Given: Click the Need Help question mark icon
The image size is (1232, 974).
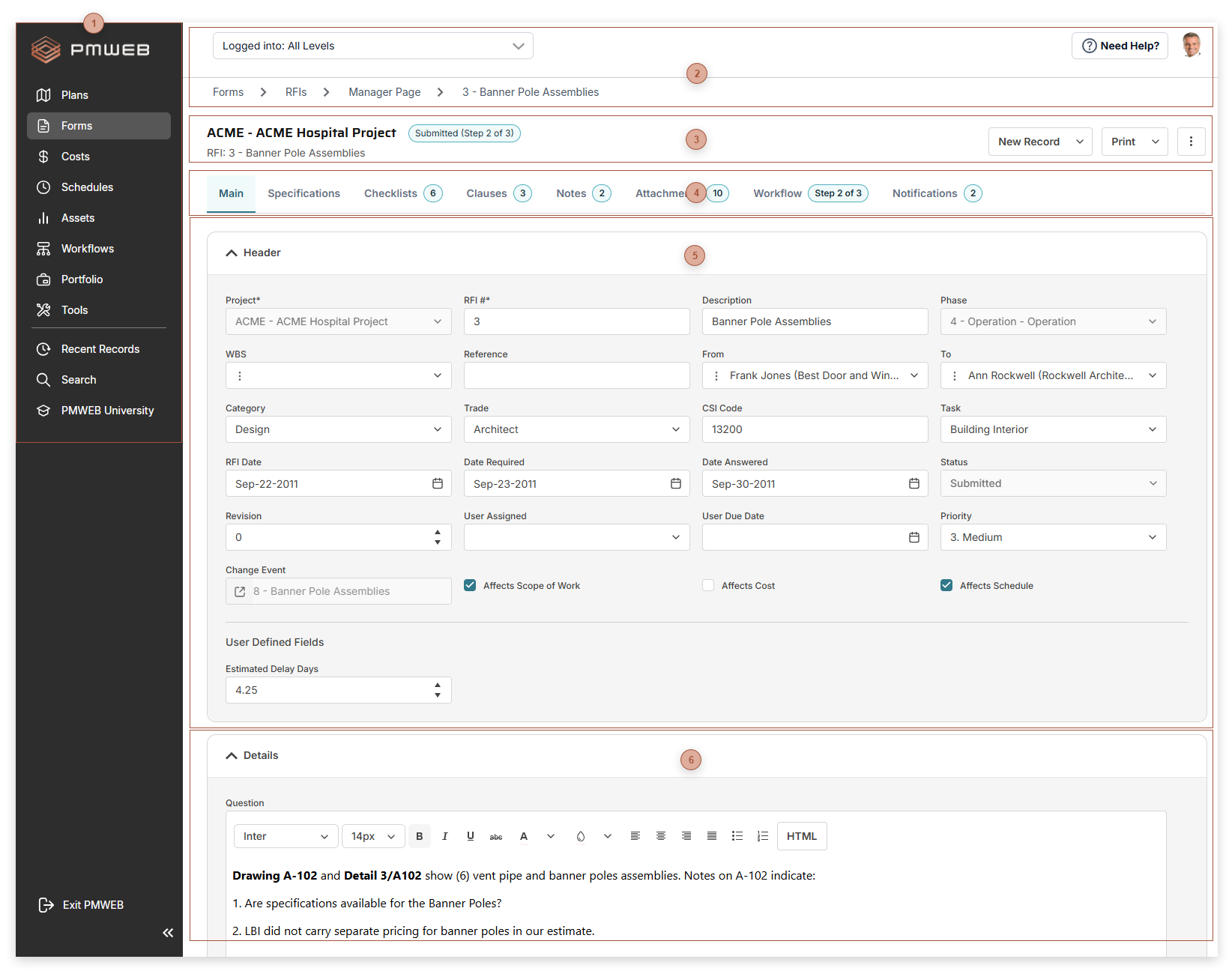Looking at the screenshot, I should point(1089,46).
